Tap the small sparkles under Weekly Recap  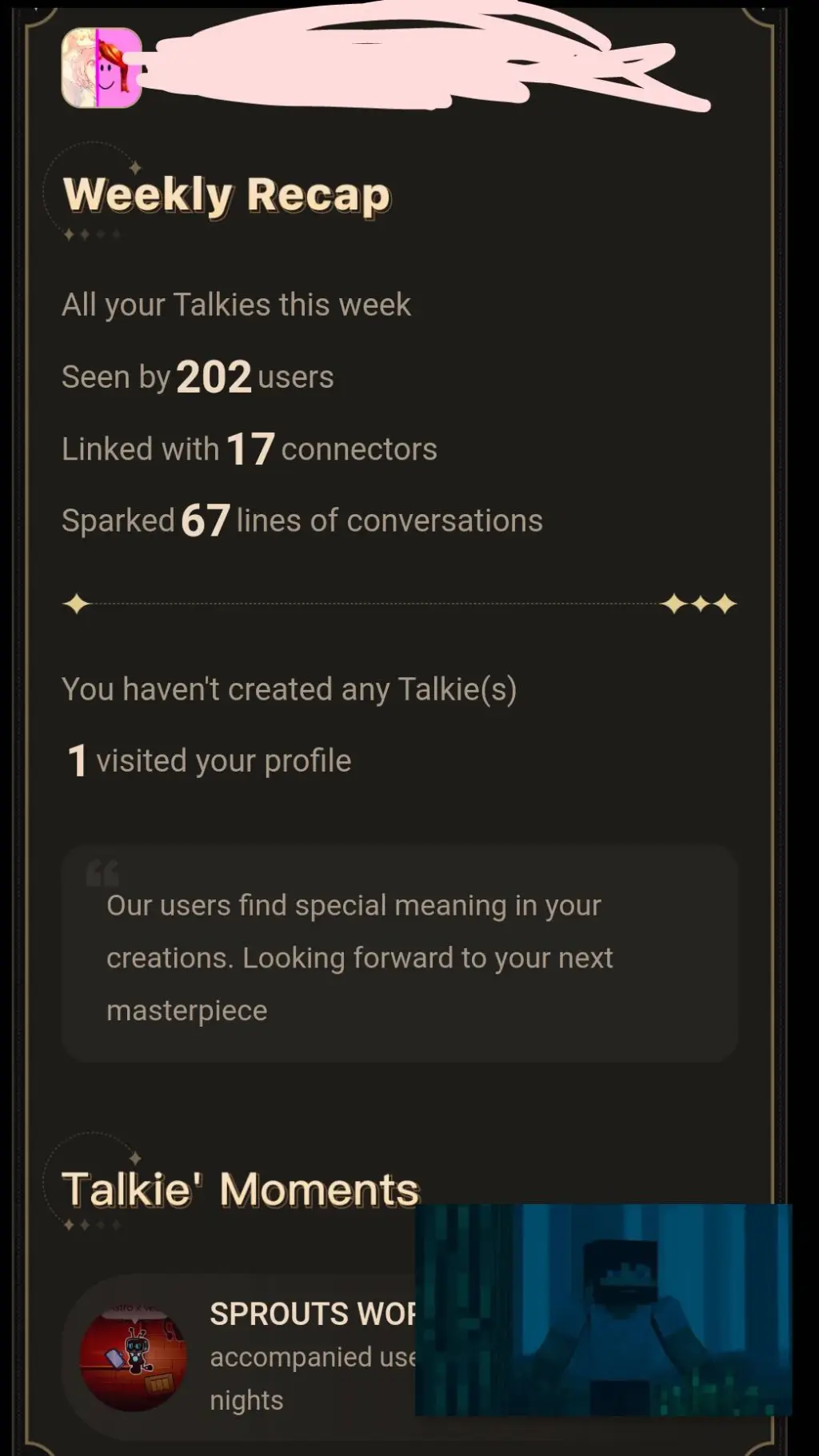91,234
